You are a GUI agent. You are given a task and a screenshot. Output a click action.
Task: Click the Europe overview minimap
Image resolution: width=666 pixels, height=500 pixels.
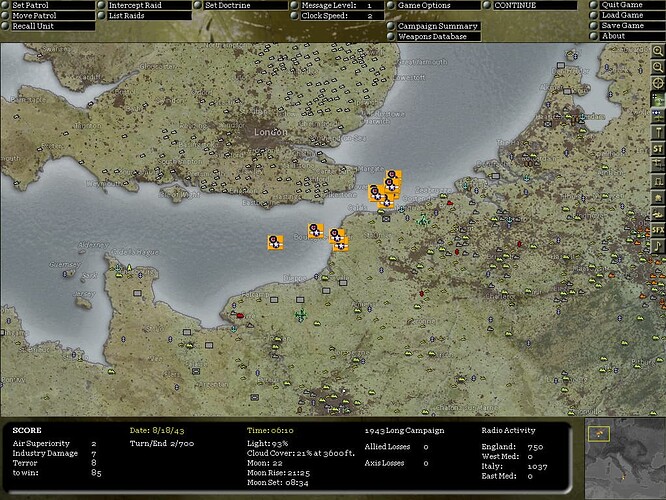point(625,458)
